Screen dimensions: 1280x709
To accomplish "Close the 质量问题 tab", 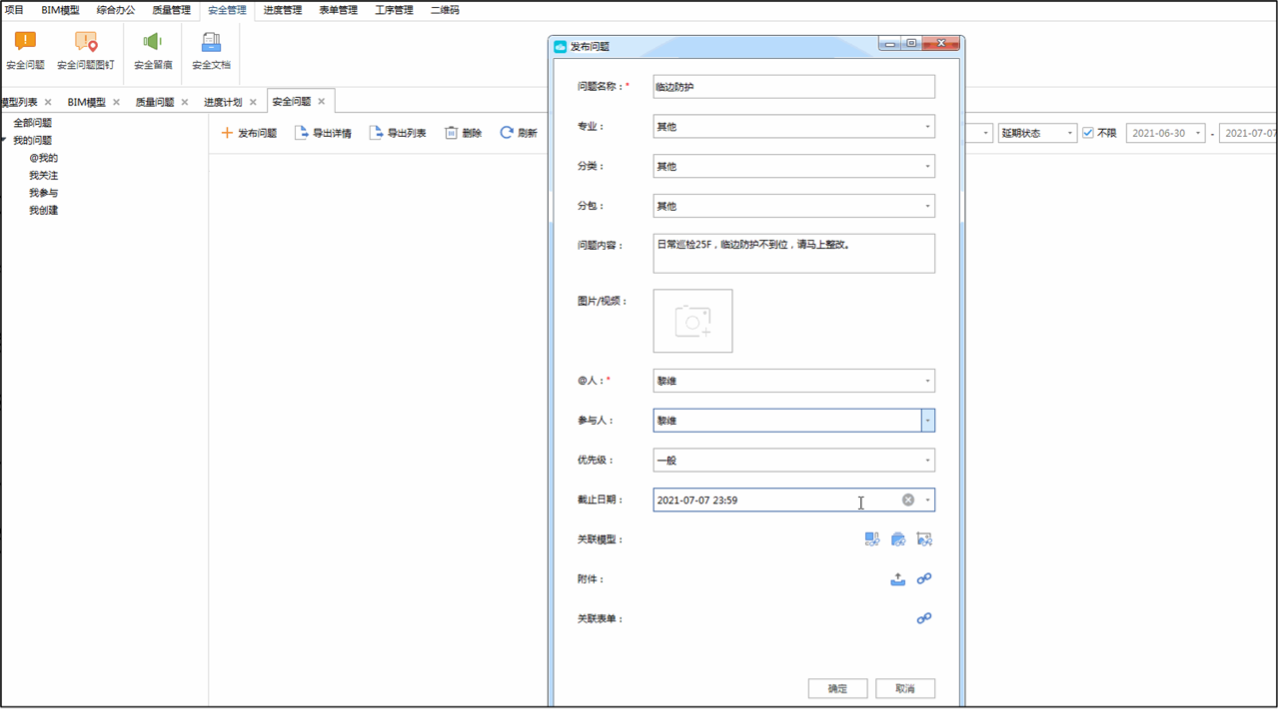I will [184, 102].
